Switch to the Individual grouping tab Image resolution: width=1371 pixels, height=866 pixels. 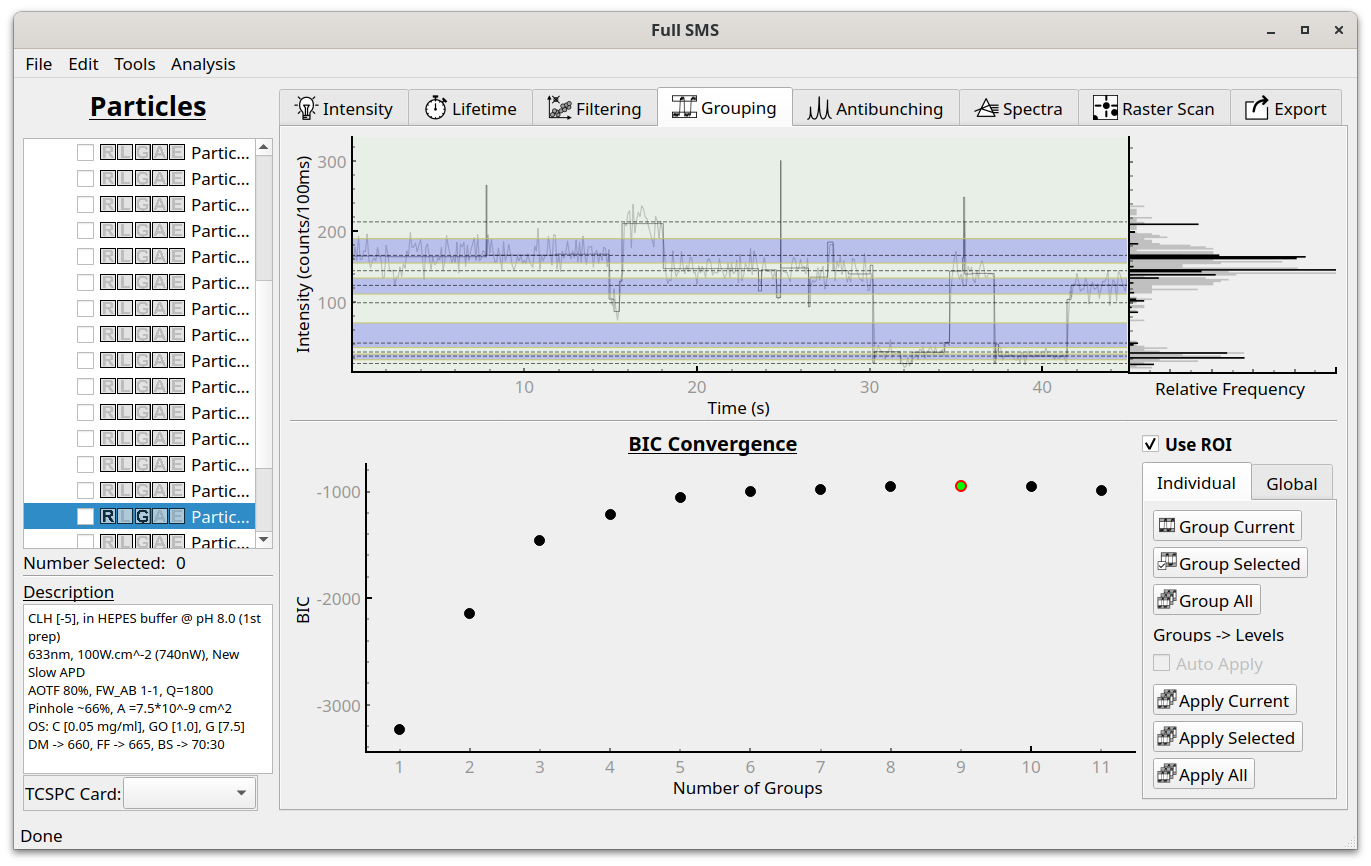click(1196, 483)
